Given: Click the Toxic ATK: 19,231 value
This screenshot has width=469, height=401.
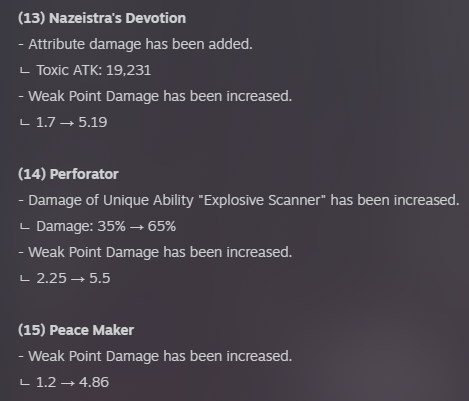Looking at the screenshot, I should tap(94, 70).
